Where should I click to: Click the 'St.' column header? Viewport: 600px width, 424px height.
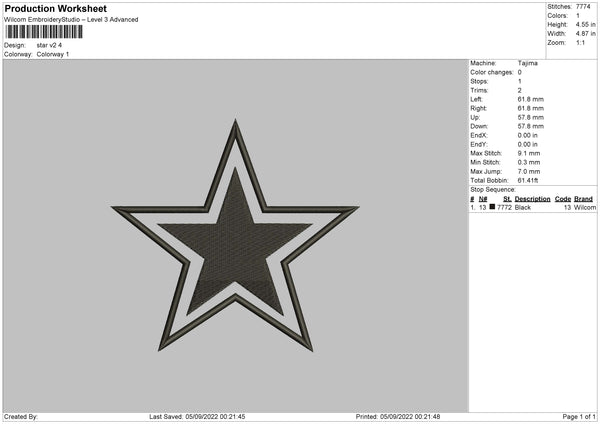point(507,199)
